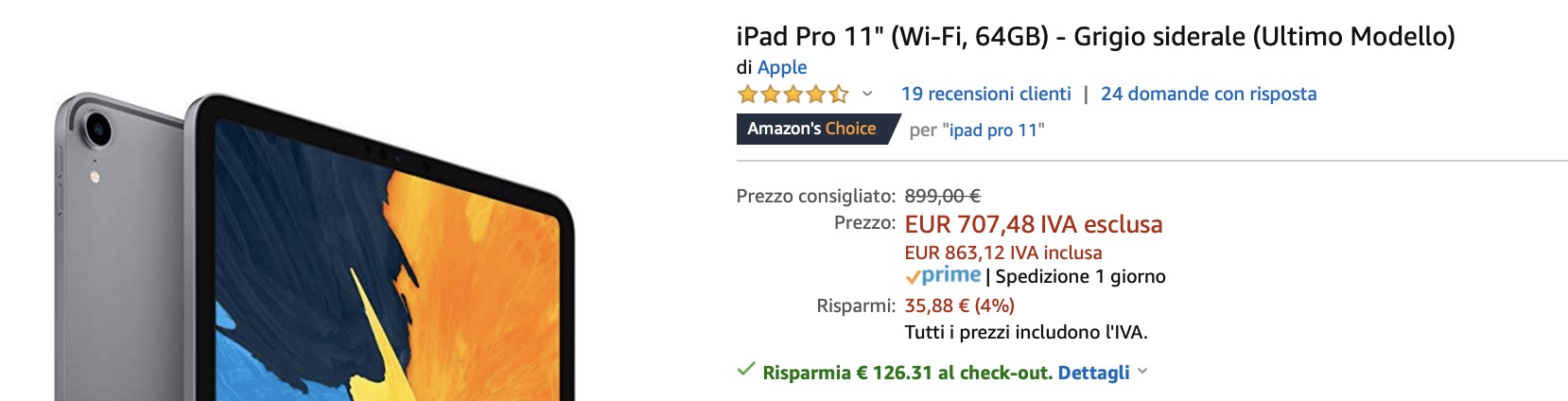
Task: Open the Dettagli link for checkout savings
Action: tap(1093, 373)
